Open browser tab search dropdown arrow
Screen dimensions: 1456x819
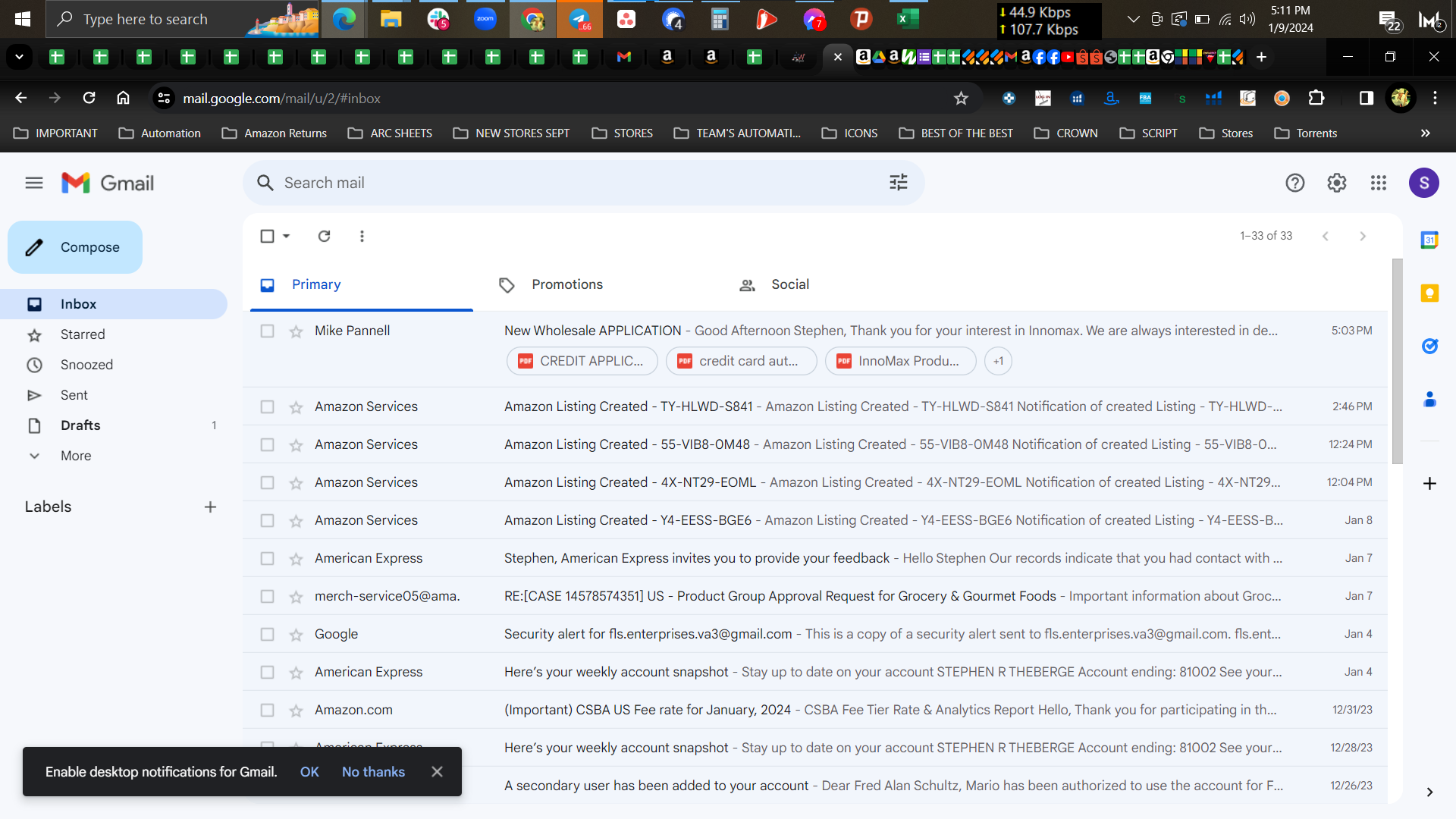(19, 57)
